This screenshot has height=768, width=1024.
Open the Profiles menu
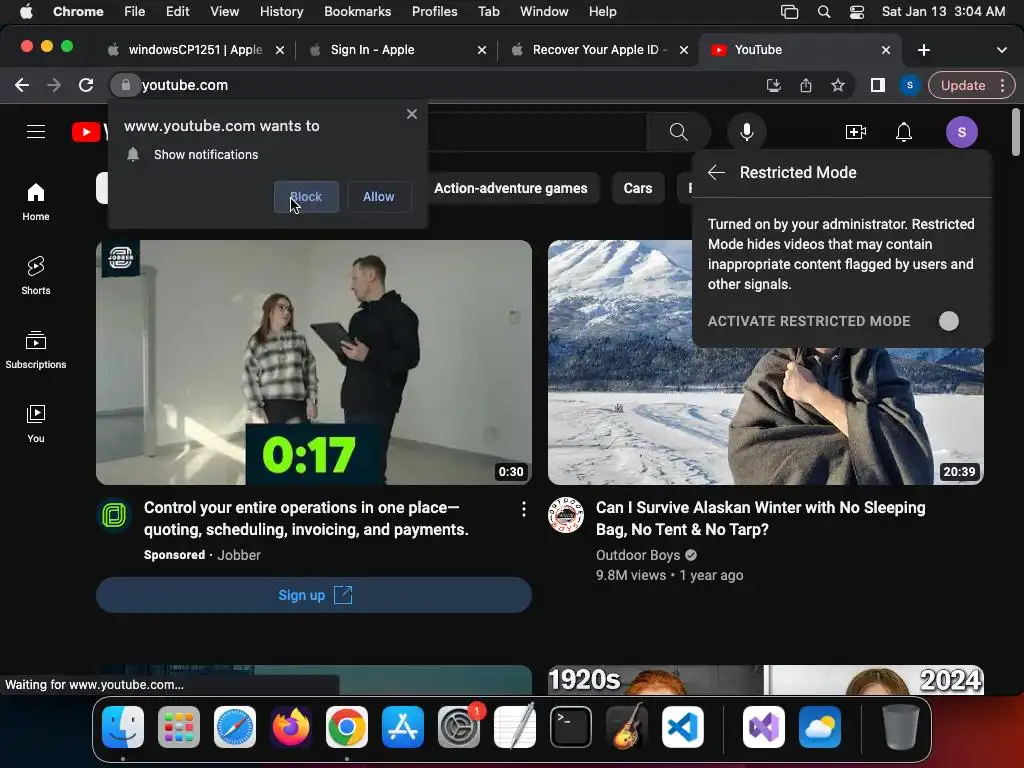coord(434,12)
